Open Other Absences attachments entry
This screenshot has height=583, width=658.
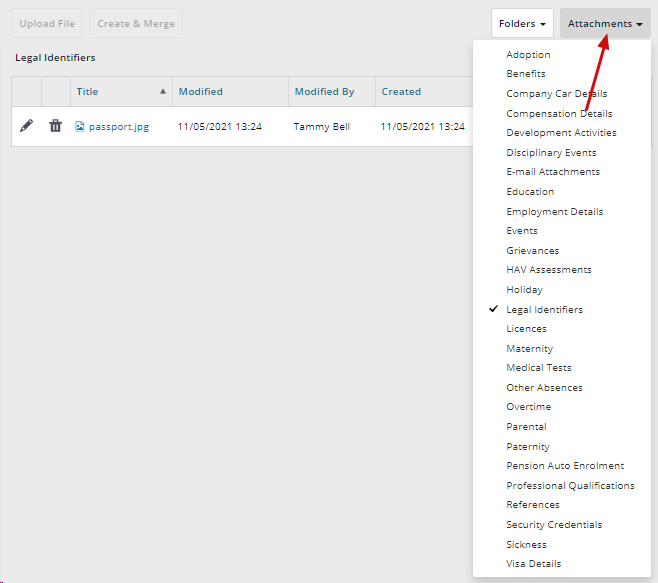tap(544, 387)
